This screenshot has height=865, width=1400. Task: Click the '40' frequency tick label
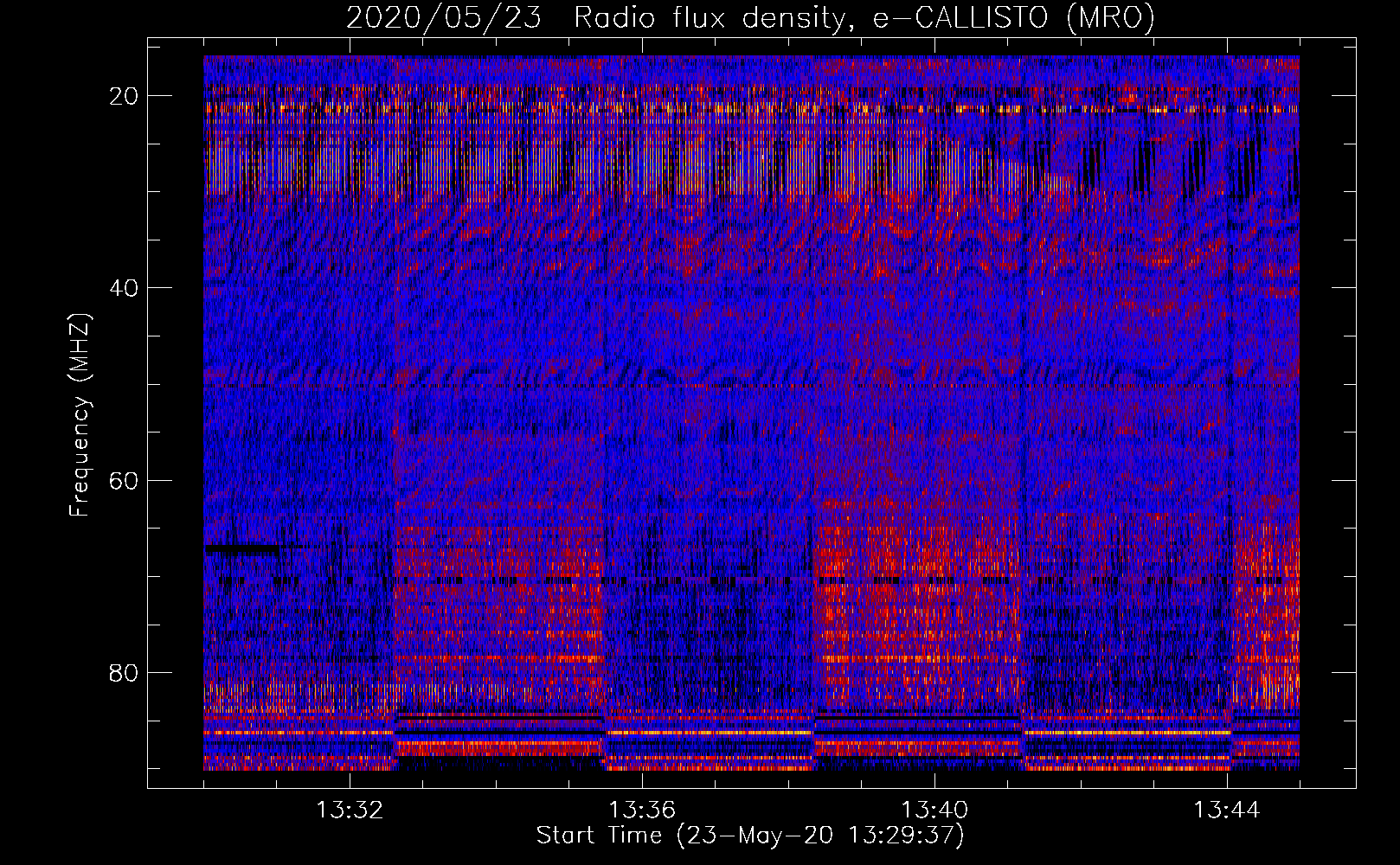(x=125, y=288)
